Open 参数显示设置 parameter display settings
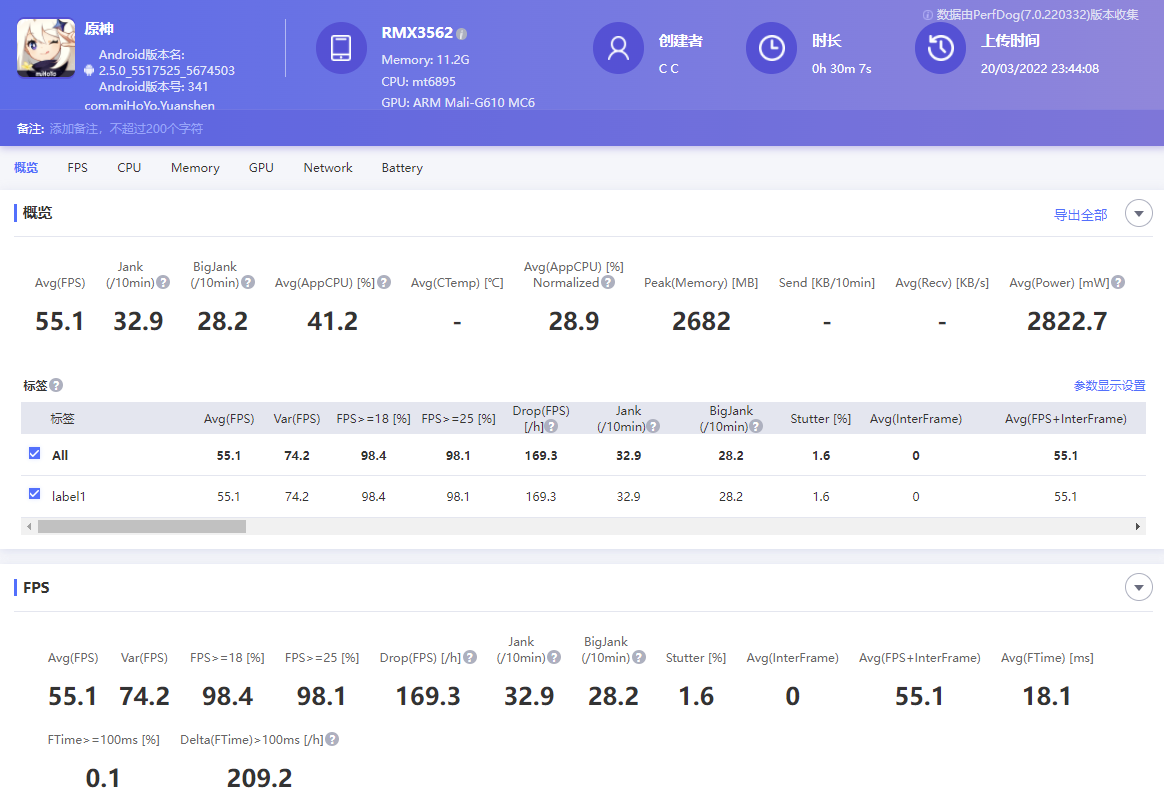This screenshot has width=1164, height=793. [x=1109, y=386]
